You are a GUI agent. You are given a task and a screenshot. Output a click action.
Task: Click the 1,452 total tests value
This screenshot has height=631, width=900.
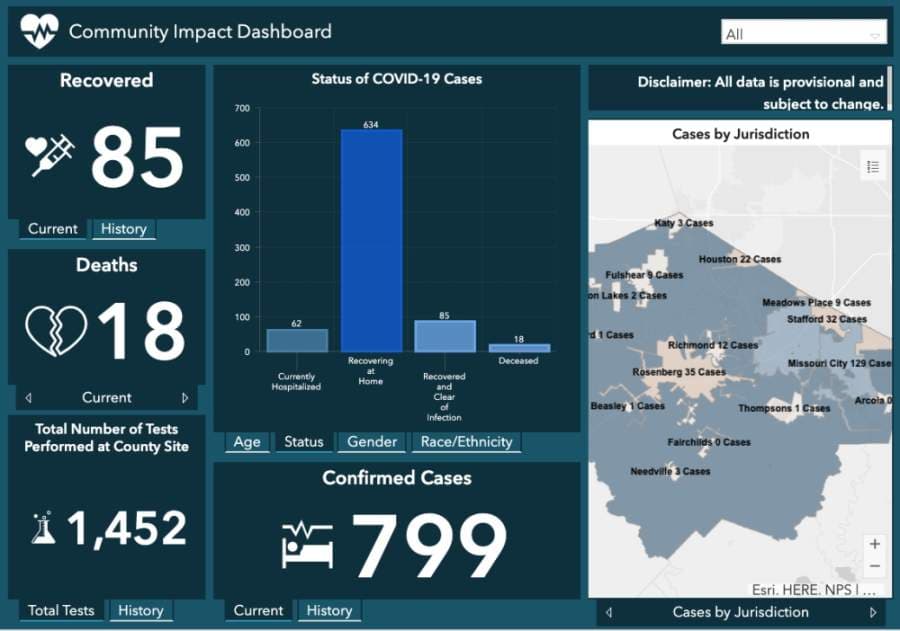[127, 528]
